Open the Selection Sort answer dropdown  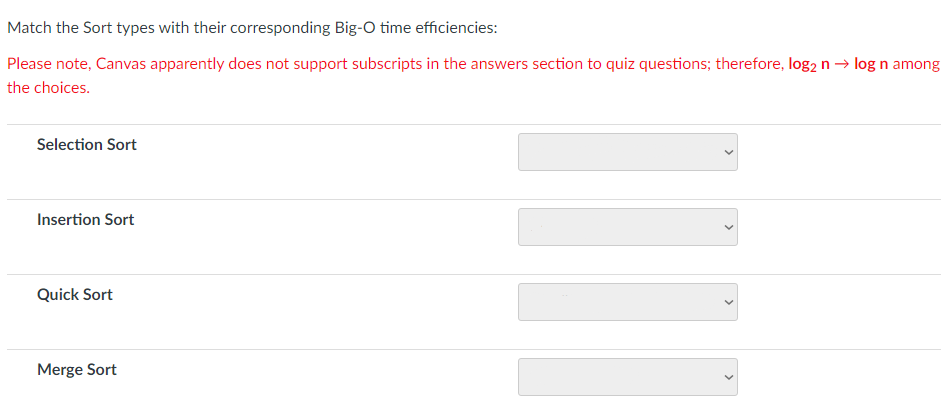pos(627,152)
